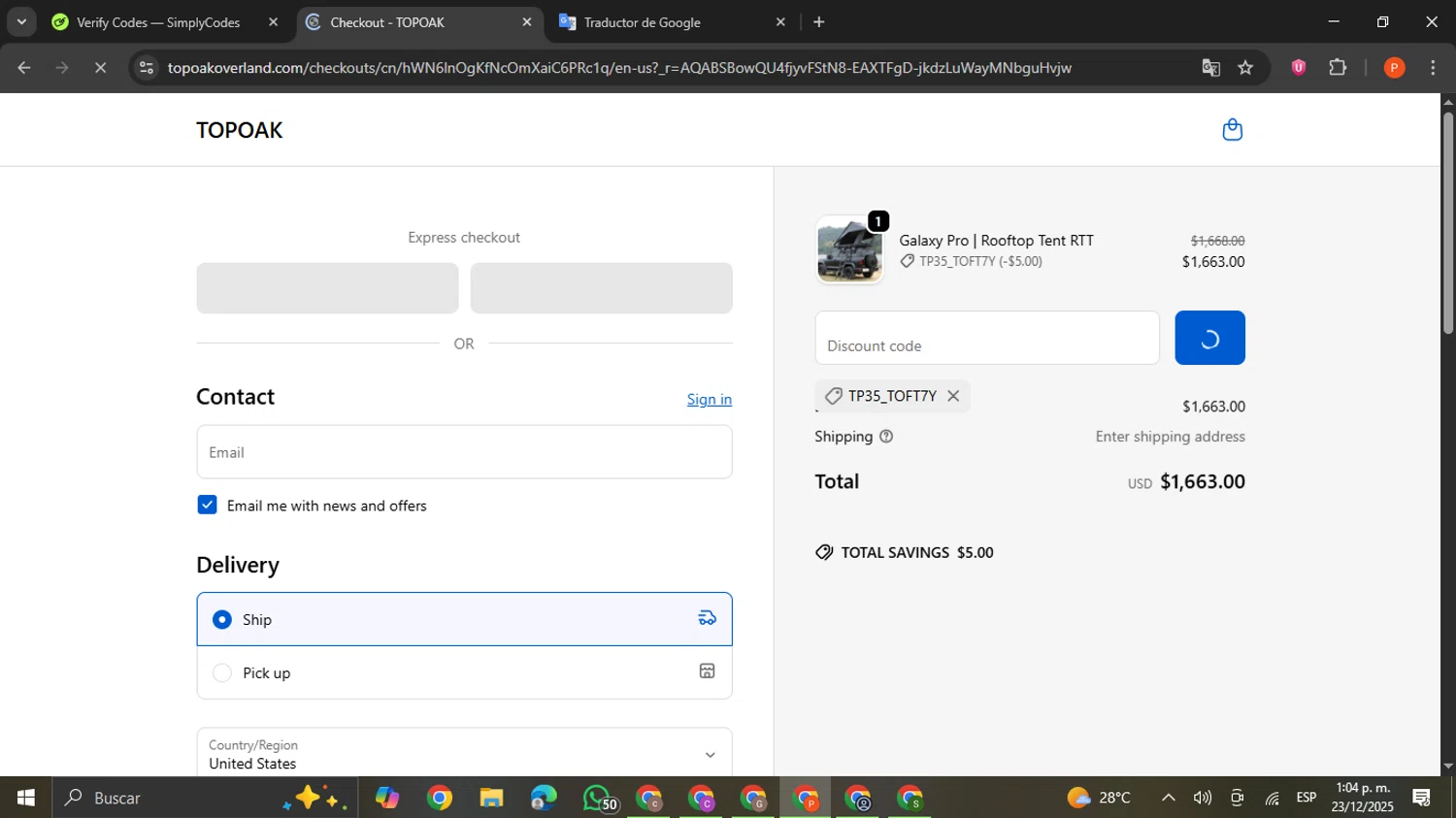1456x818 pixels.
Task: Select the Pick up delivery radio button
Action: [222, 672]
